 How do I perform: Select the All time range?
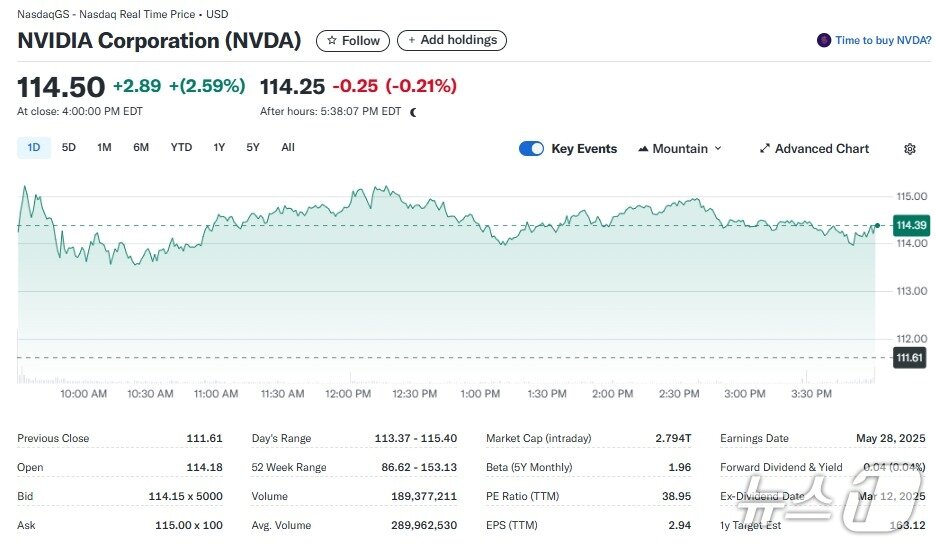click(x=288, y=148)
